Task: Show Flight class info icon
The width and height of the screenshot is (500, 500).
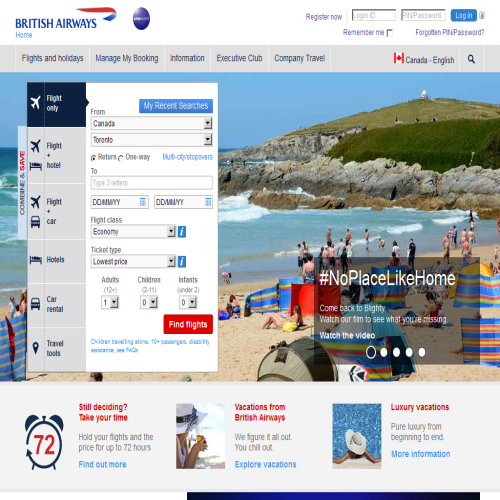Action: coord(182,232)
